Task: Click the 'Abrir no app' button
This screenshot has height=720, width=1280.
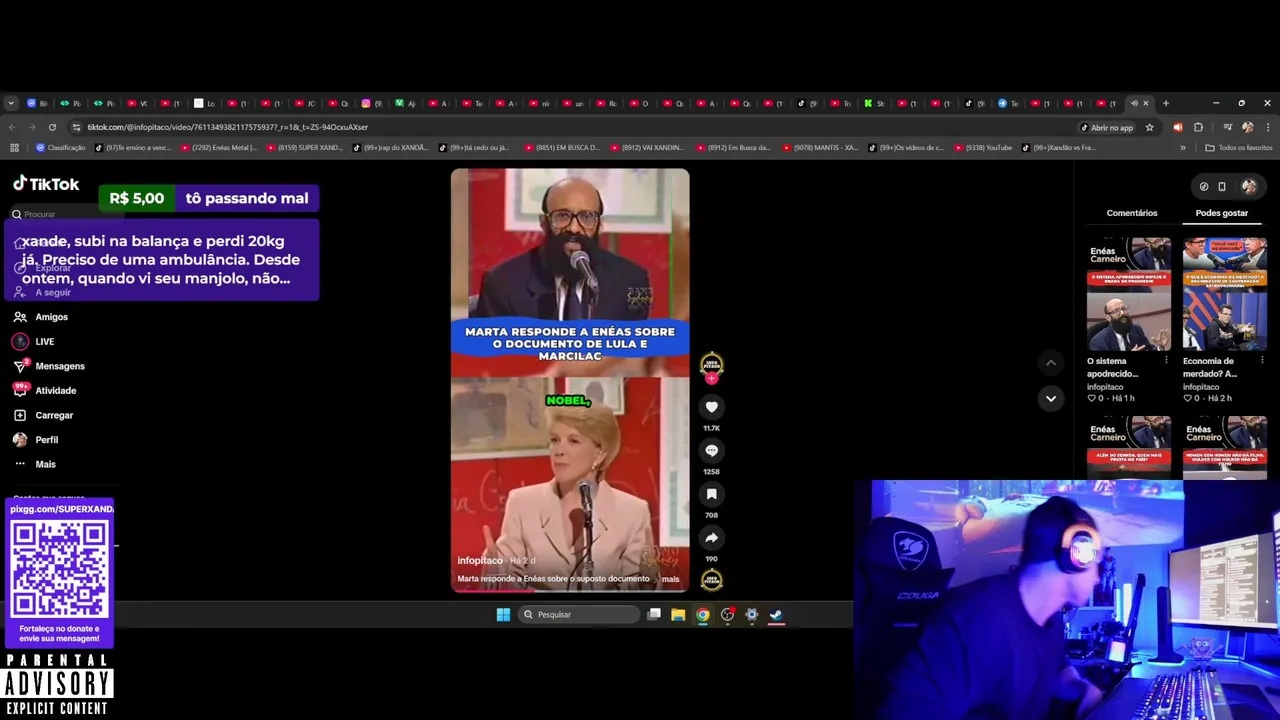Action: (1107, 127)
